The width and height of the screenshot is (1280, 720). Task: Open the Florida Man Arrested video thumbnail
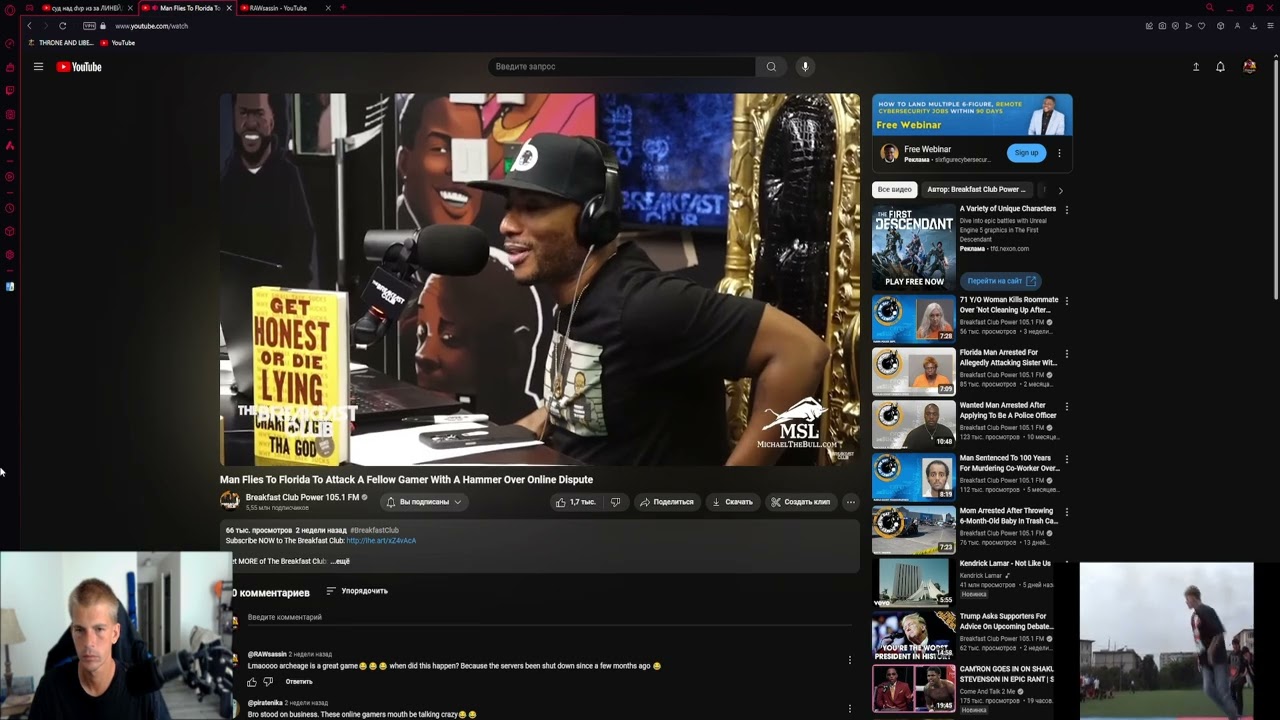(914, 371)
